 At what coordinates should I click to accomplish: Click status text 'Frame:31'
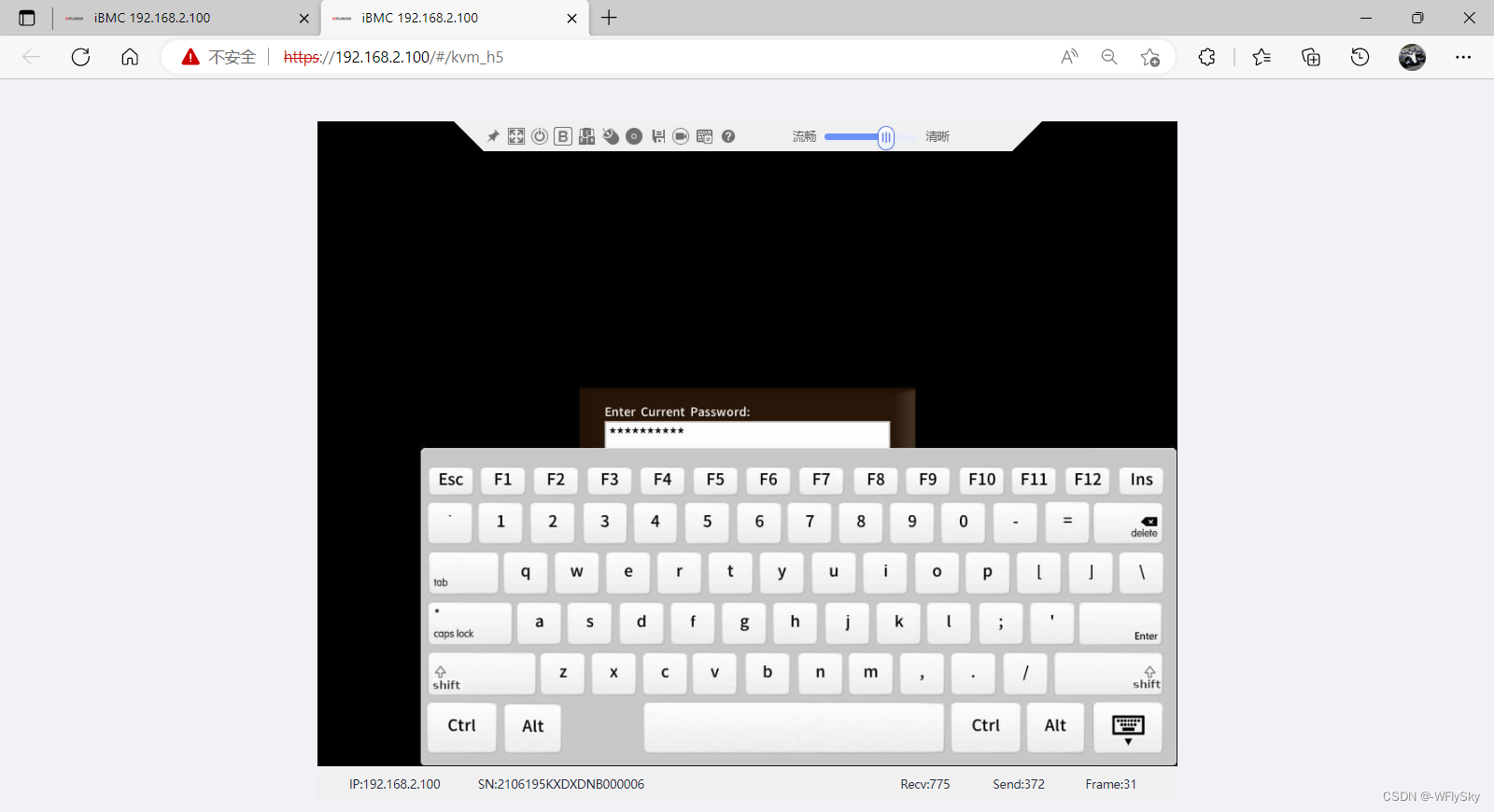pyautogui.click(x=1111, y=784)
